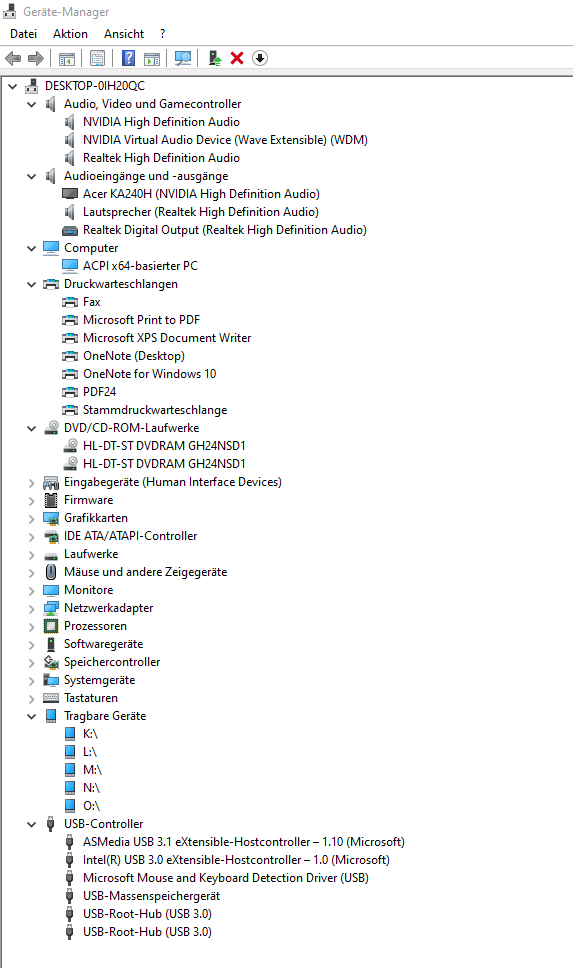
Task: Select ACPI x64-basierter PC
Action: pyautogui.click(x=140, y=265)
